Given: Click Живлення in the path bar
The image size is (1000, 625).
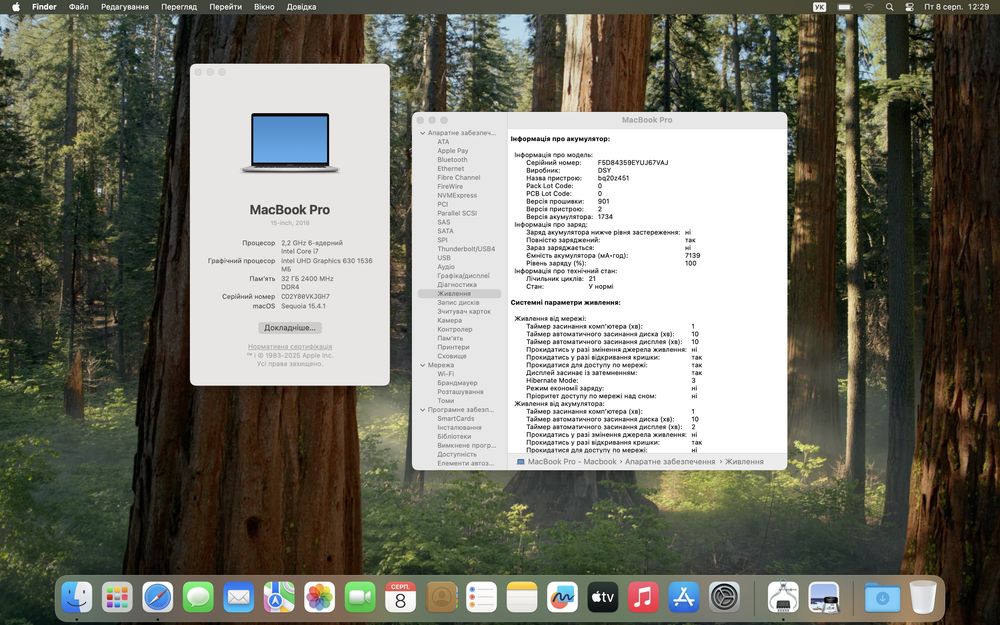Looking at the screenshot, I should click(744, 462).
